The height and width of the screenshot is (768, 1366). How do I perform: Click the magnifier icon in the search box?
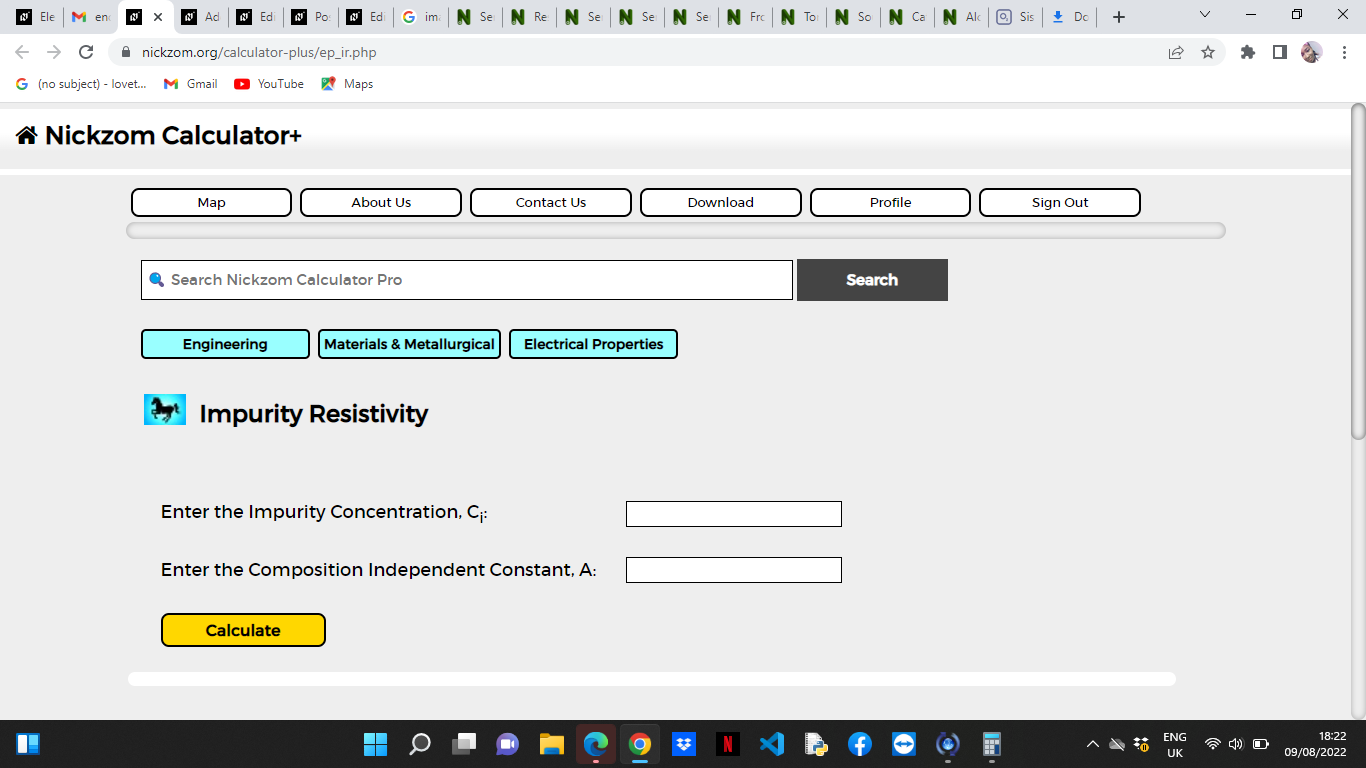click(156, 280)
